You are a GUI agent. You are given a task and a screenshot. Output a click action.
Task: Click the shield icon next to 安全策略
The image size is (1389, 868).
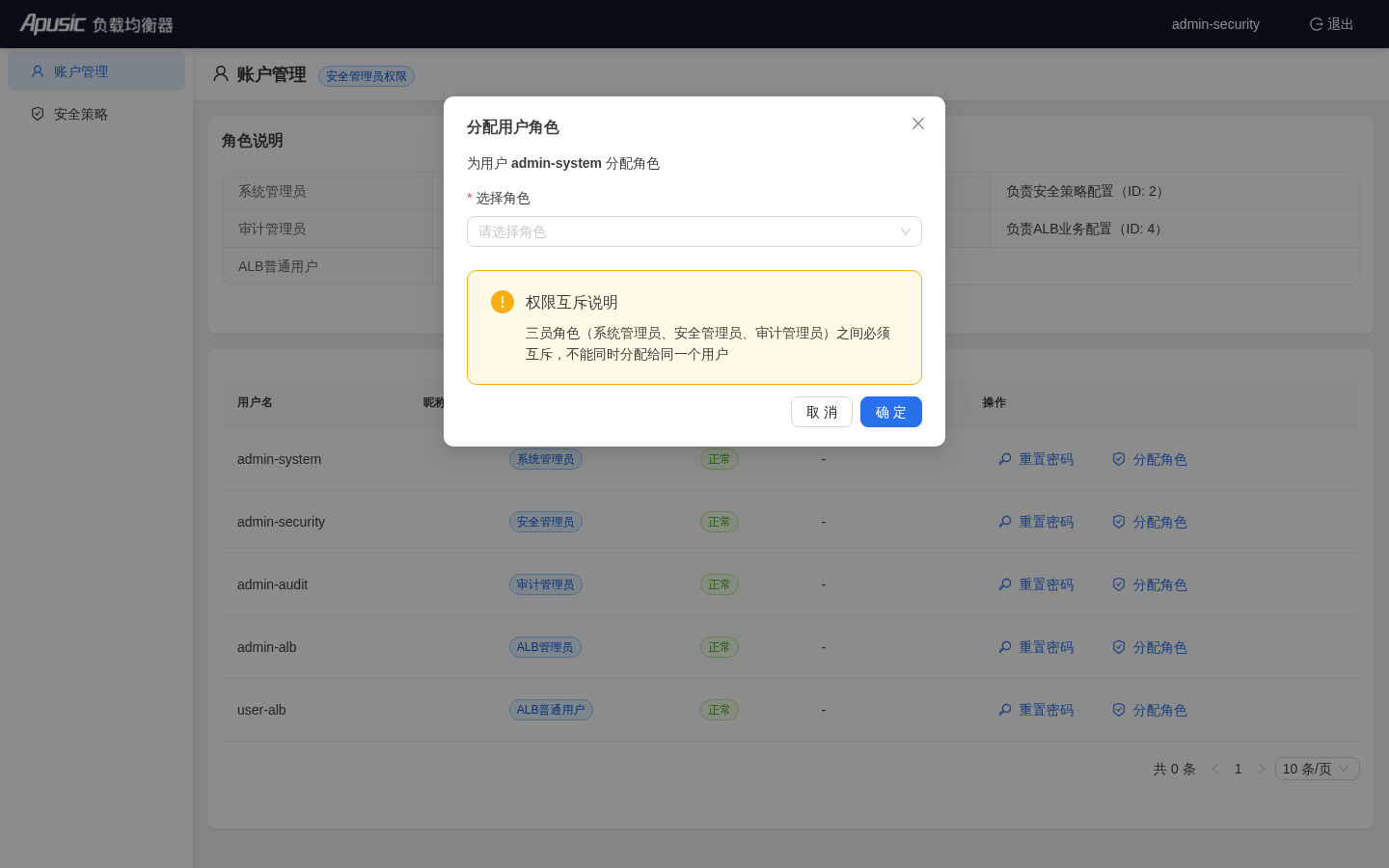[38, 114]
